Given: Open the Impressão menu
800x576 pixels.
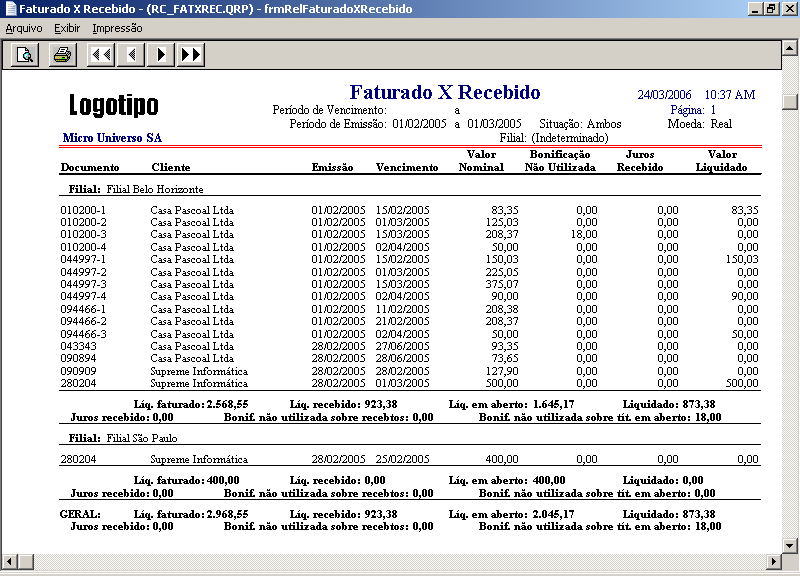Looking at the screenshot, I should click(x=117, y=29).
